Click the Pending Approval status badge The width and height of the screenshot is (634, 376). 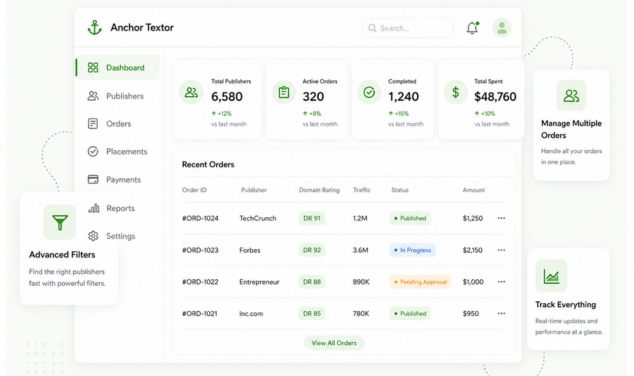coord(420,282)
